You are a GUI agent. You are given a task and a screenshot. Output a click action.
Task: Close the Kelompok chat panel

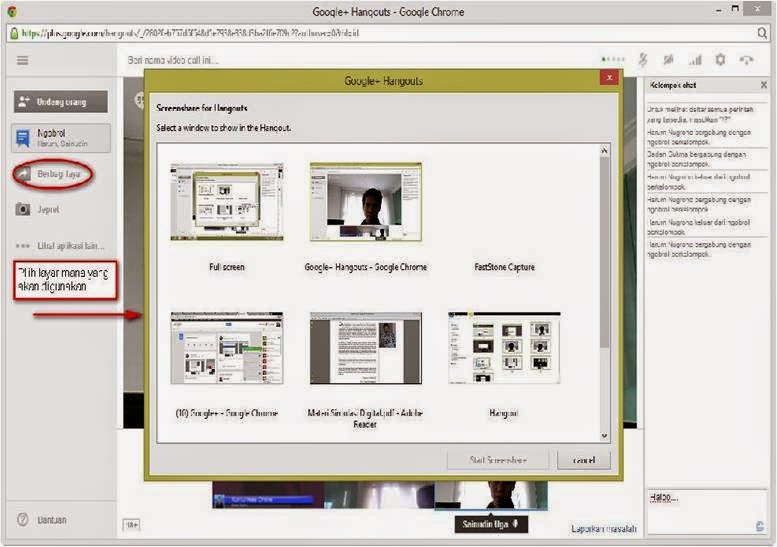[x=764, y=85]
